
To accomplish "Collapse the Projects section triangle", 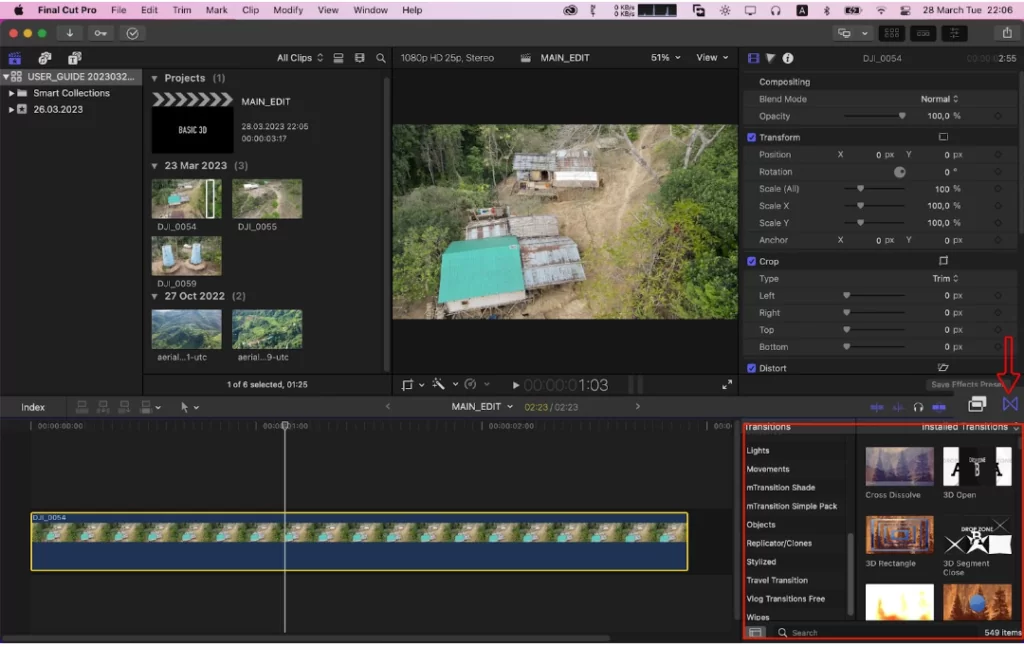I will pos(155,78).
